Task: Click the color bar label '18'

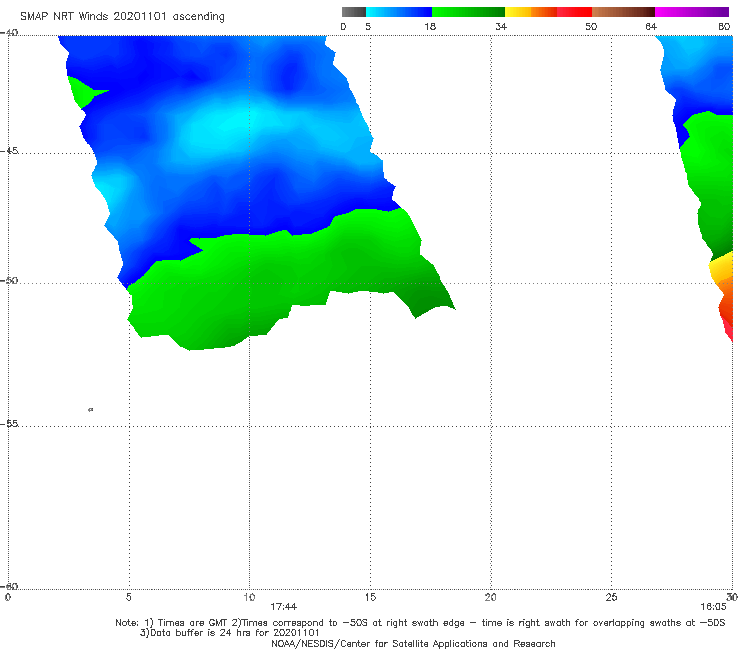Action: [430, 27]
